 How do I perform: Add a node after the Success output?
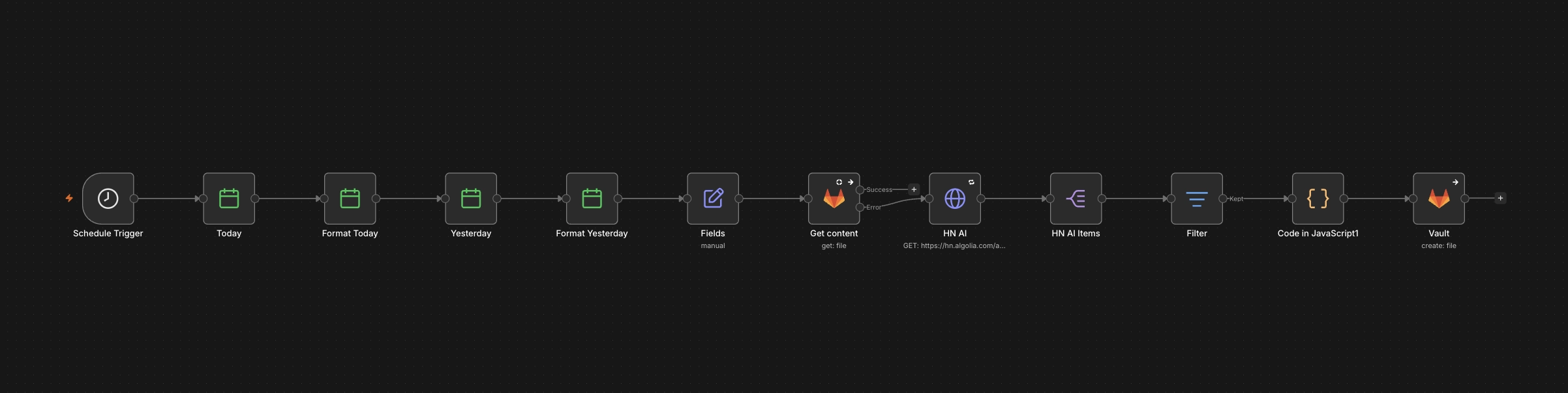pos(914,189)
